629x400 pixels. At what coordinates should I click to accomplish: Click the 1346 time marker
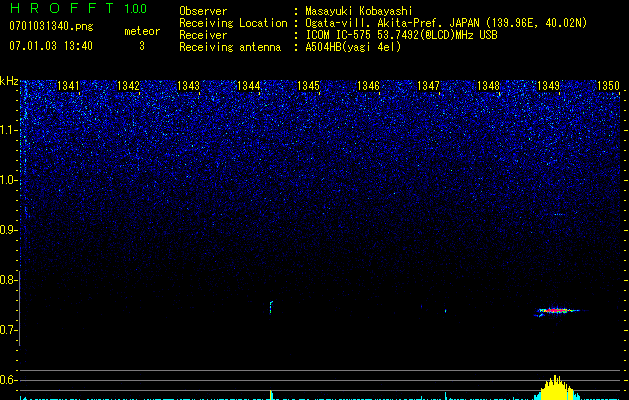368,86
